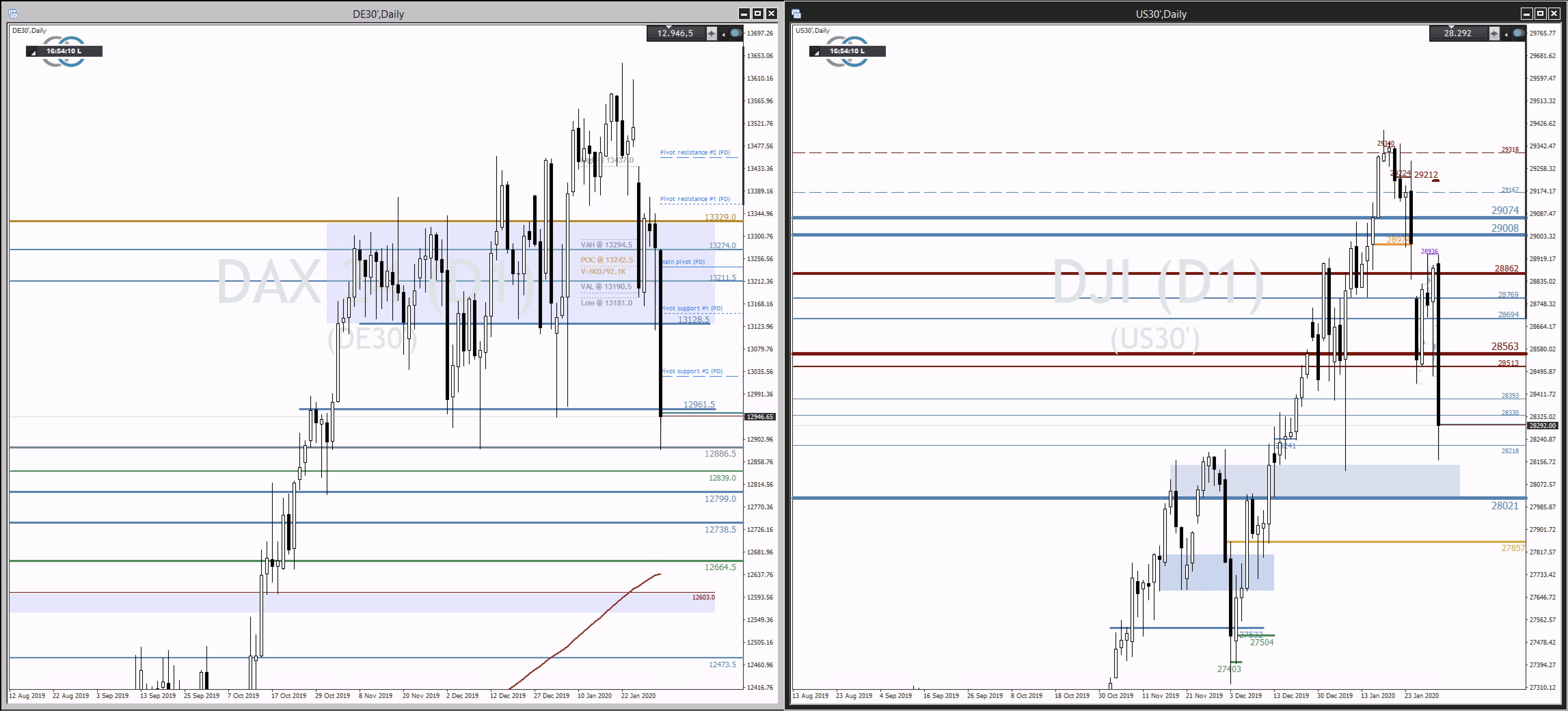This screenshot has width=1568, height=711.
Task: Select the green 12839.0 level label
Action: coord(722,478)
